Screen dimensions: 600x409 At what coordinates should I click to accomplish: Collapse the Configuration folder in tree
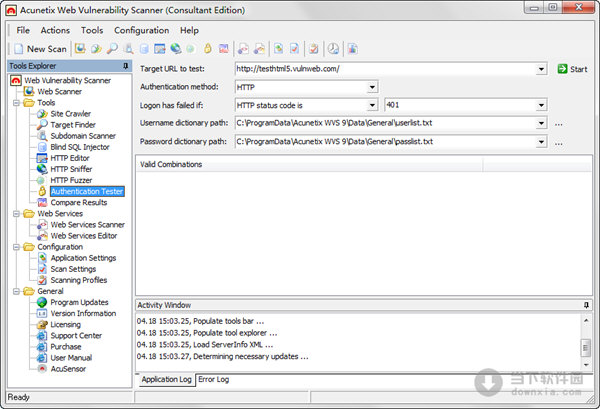[16, 247]
